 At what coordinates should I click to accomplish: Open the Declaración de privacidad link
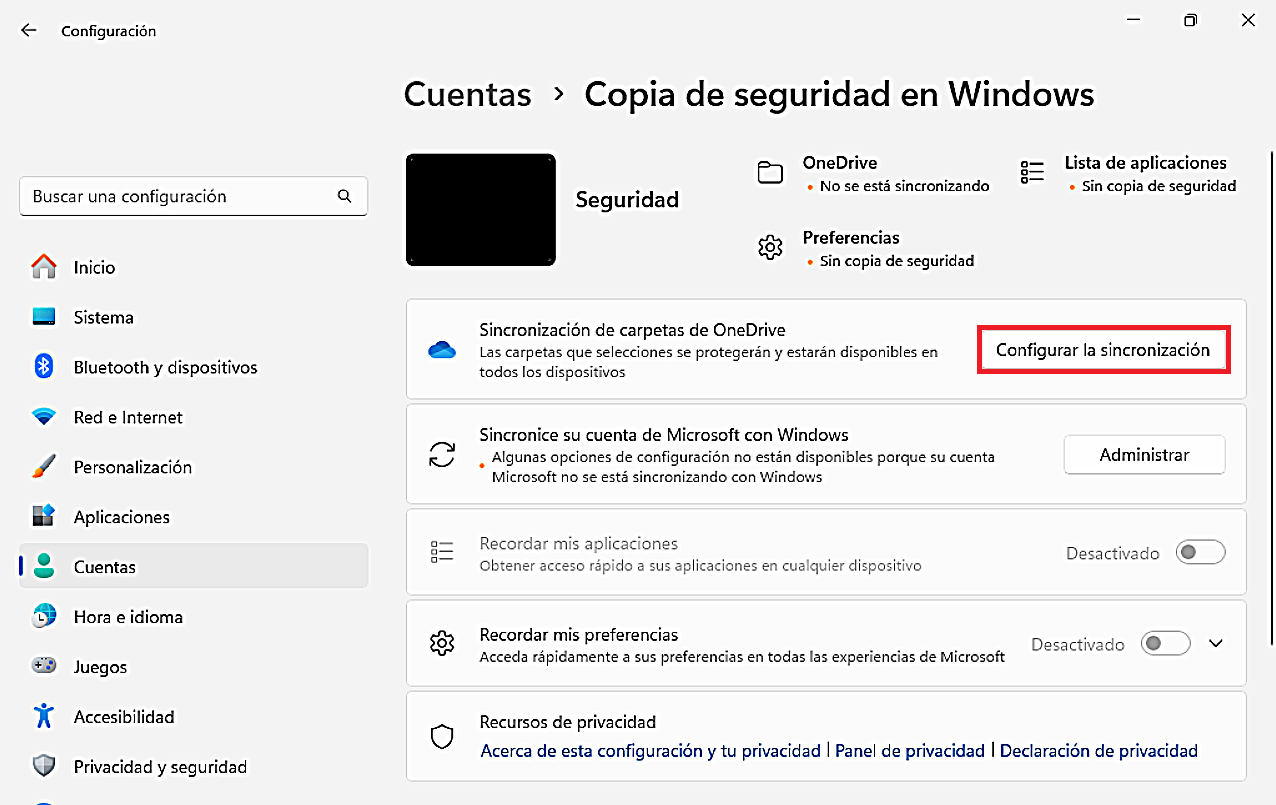click(1098, 750)
